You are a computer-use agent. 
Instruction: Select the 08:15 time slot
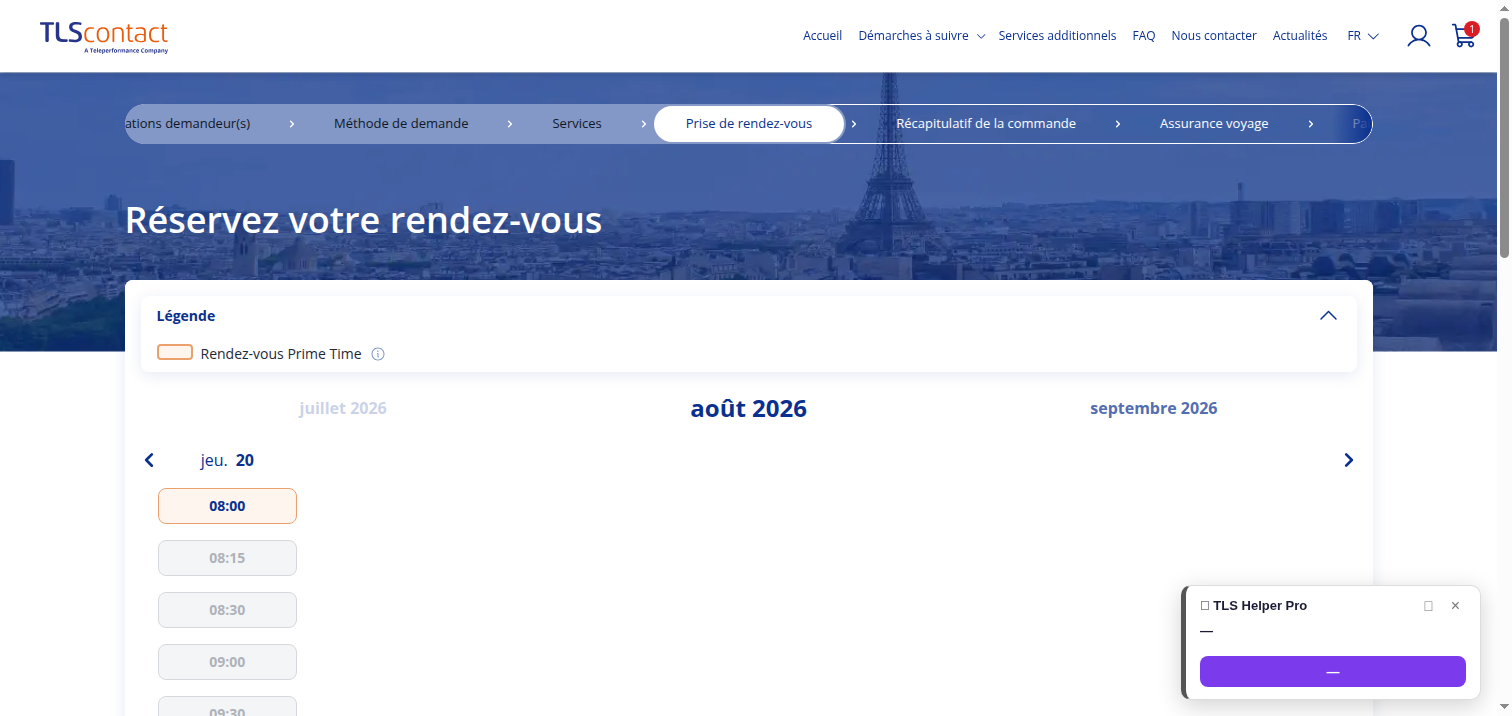click(227, 558)
